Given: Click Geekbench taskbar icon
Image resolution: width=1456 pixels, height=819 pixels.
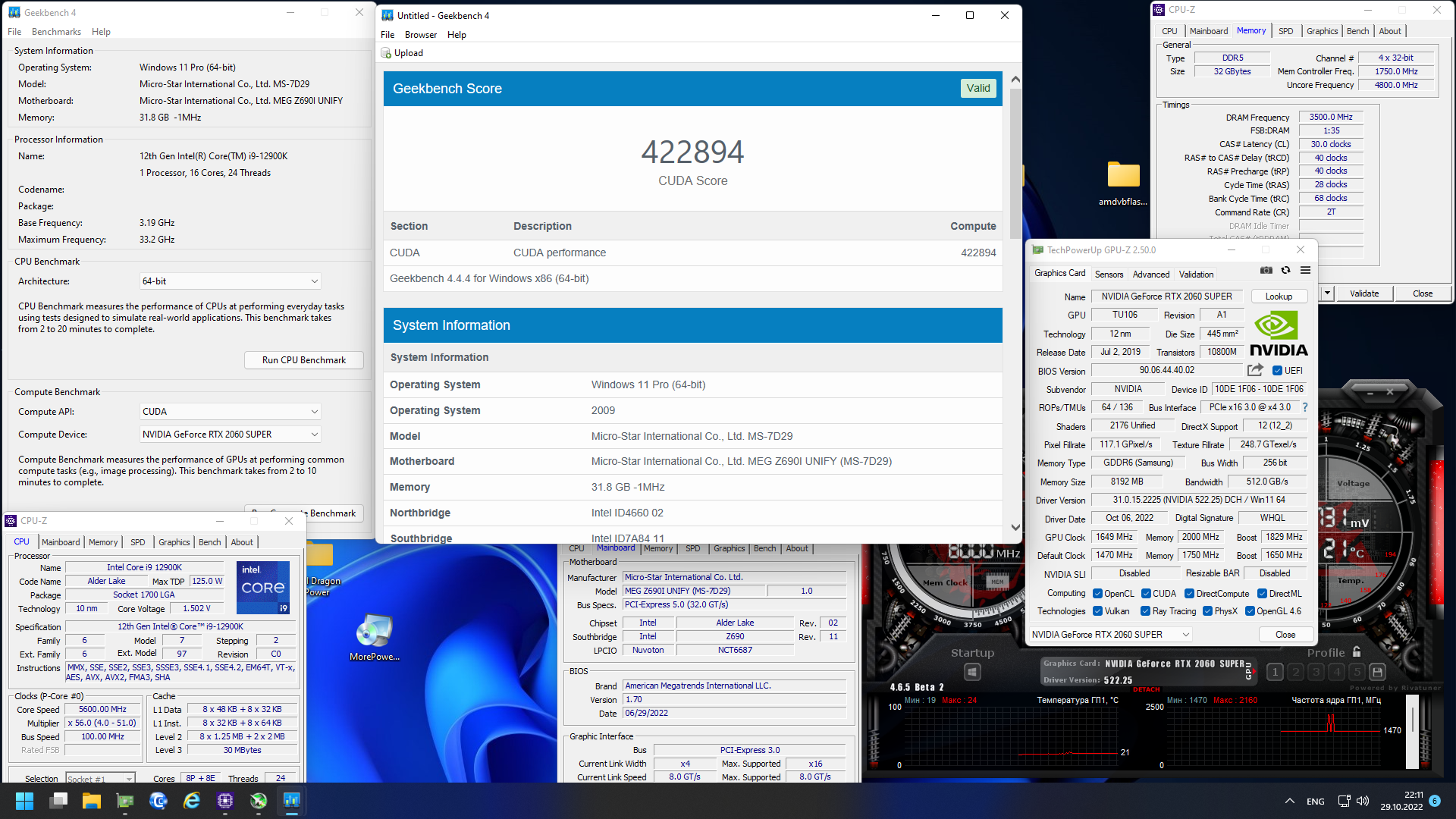Looking at the screenshot, I should 292,801.
